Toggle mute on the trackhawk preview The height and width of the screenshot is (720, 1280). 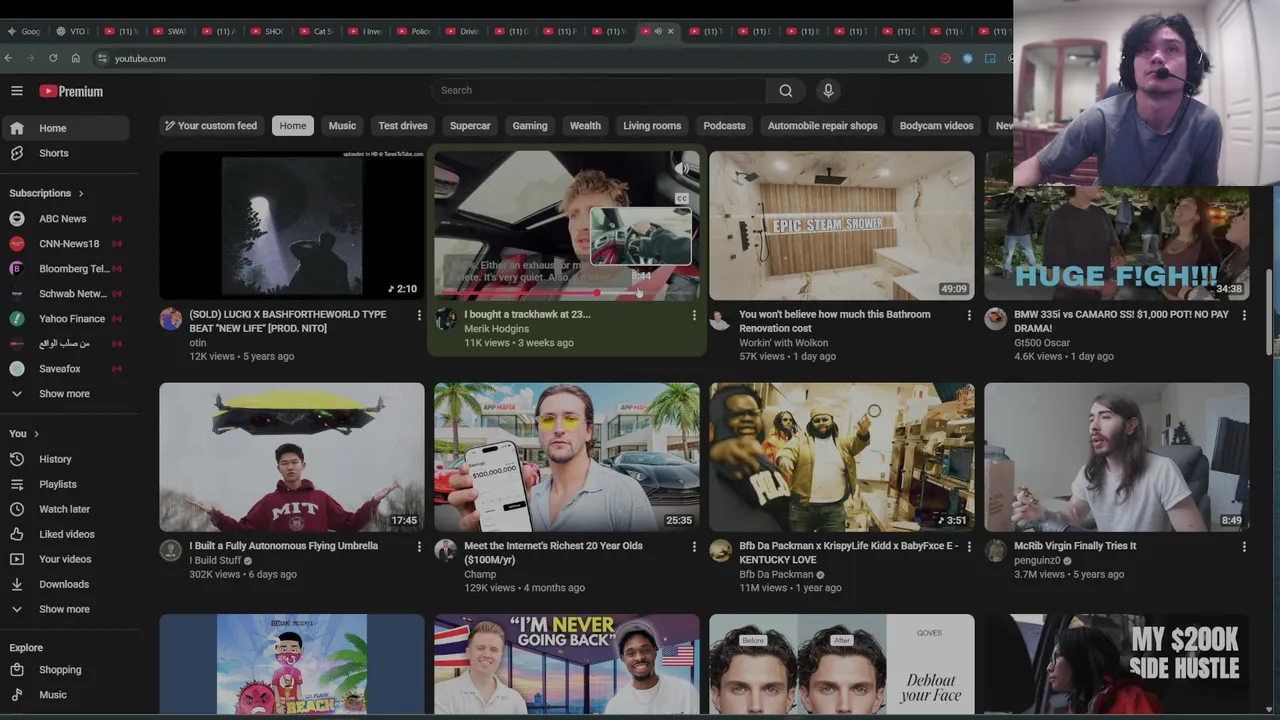(684, 169)
